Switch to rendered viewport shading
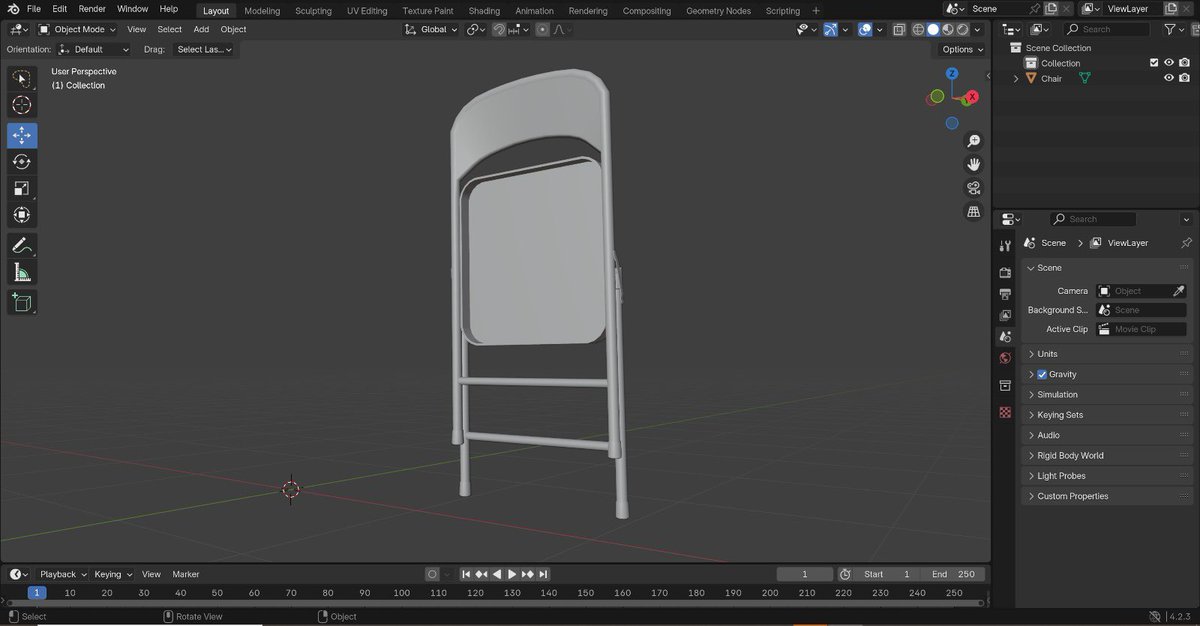The image size is (1200, 626). 961,30
